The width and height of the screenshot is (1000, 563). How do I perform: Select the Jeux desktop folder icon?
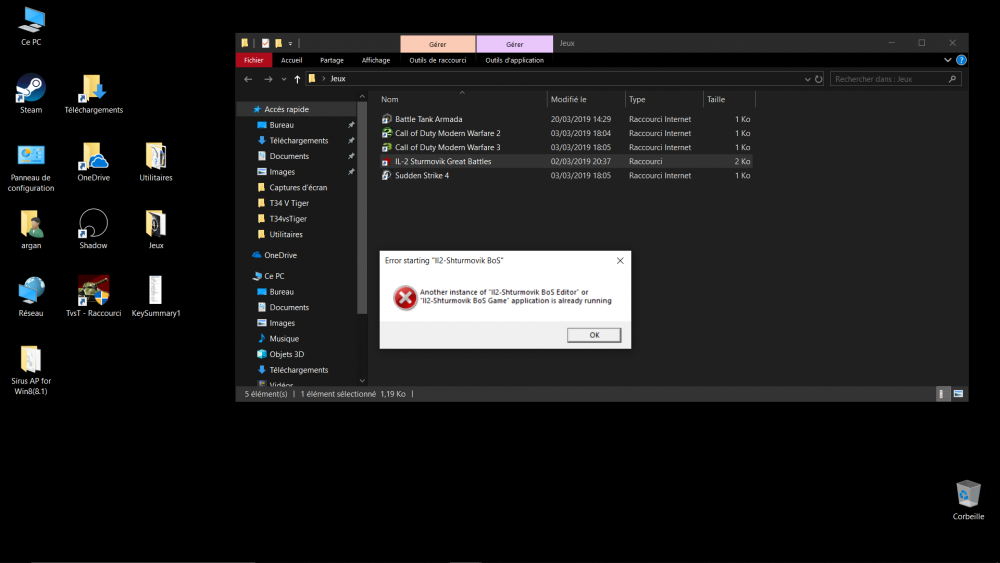point(156,229)
